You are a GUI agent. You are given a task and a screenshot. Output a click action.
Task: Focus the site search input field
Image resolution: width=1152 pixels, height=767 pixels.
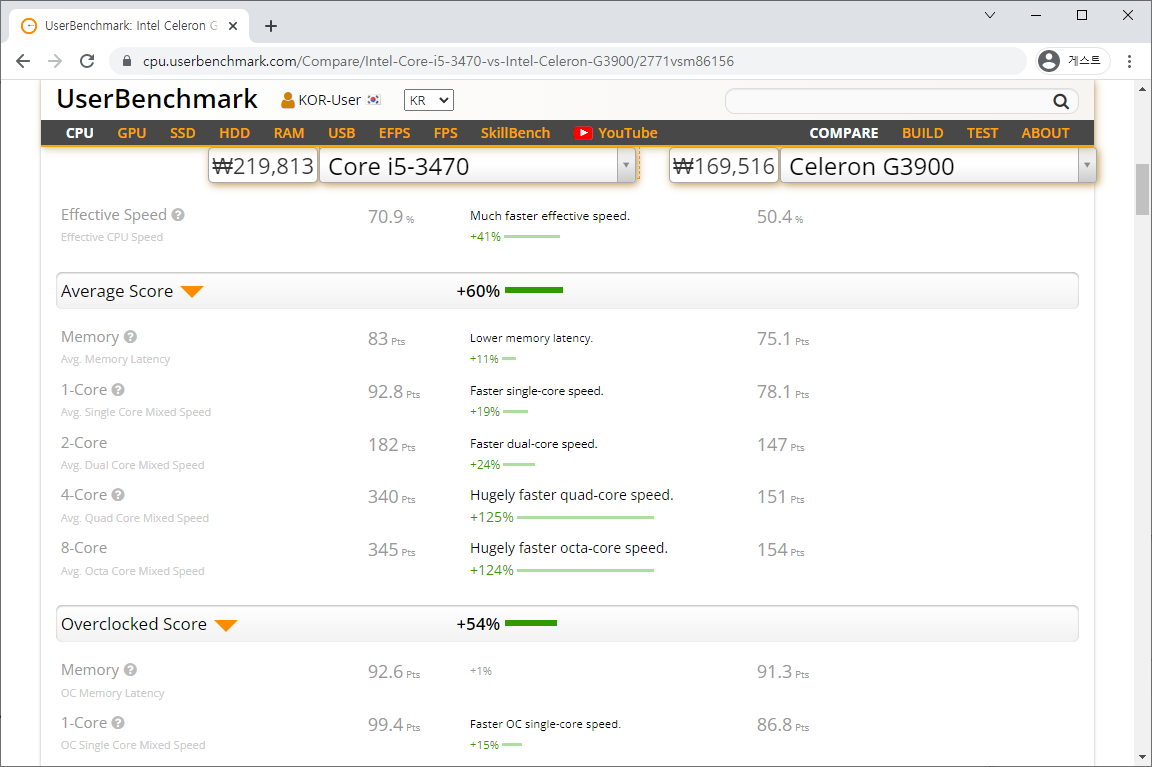tap(889, 101)
